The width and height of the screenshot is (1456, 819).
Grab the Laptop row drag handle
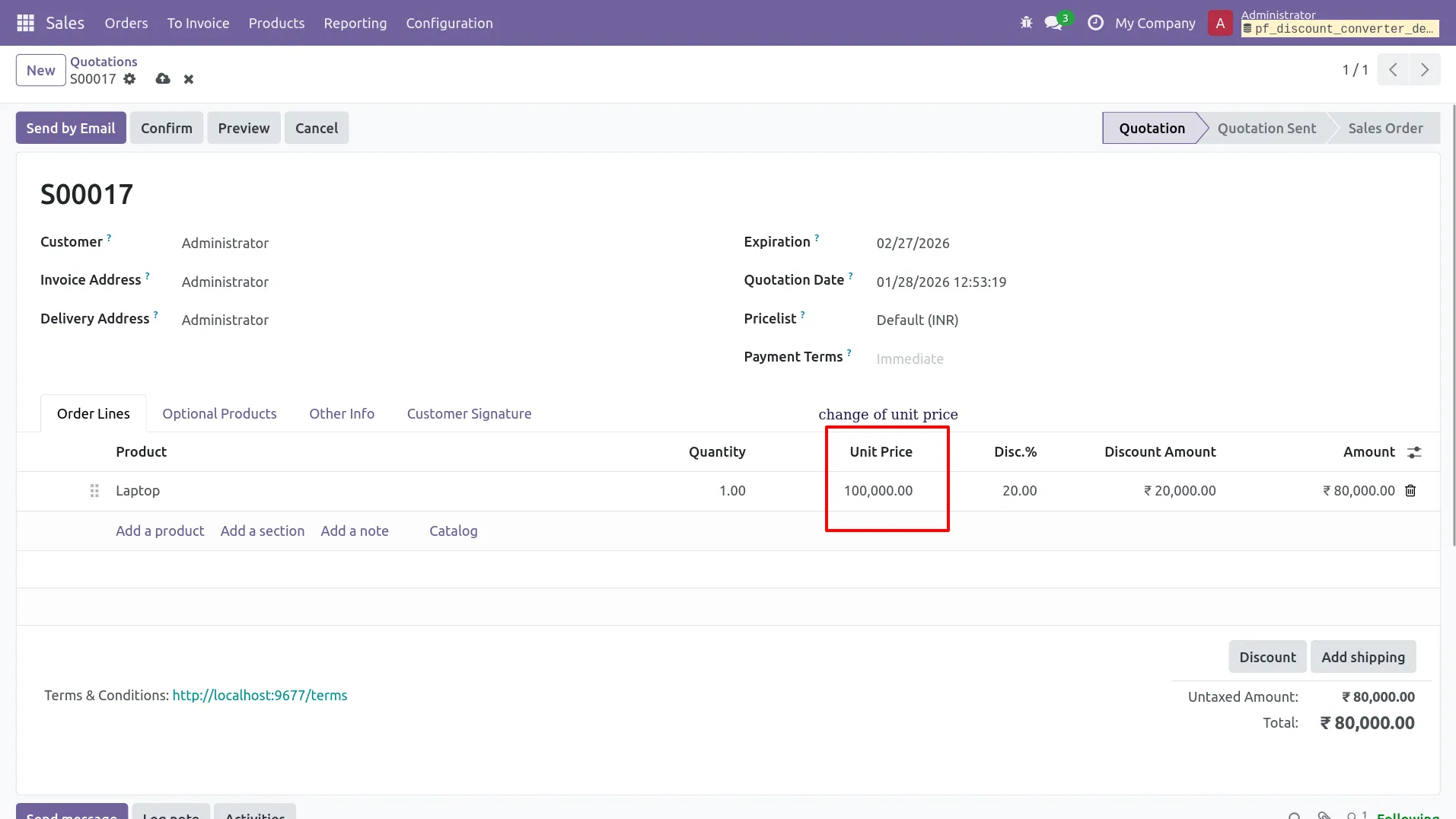coord(94,491)
